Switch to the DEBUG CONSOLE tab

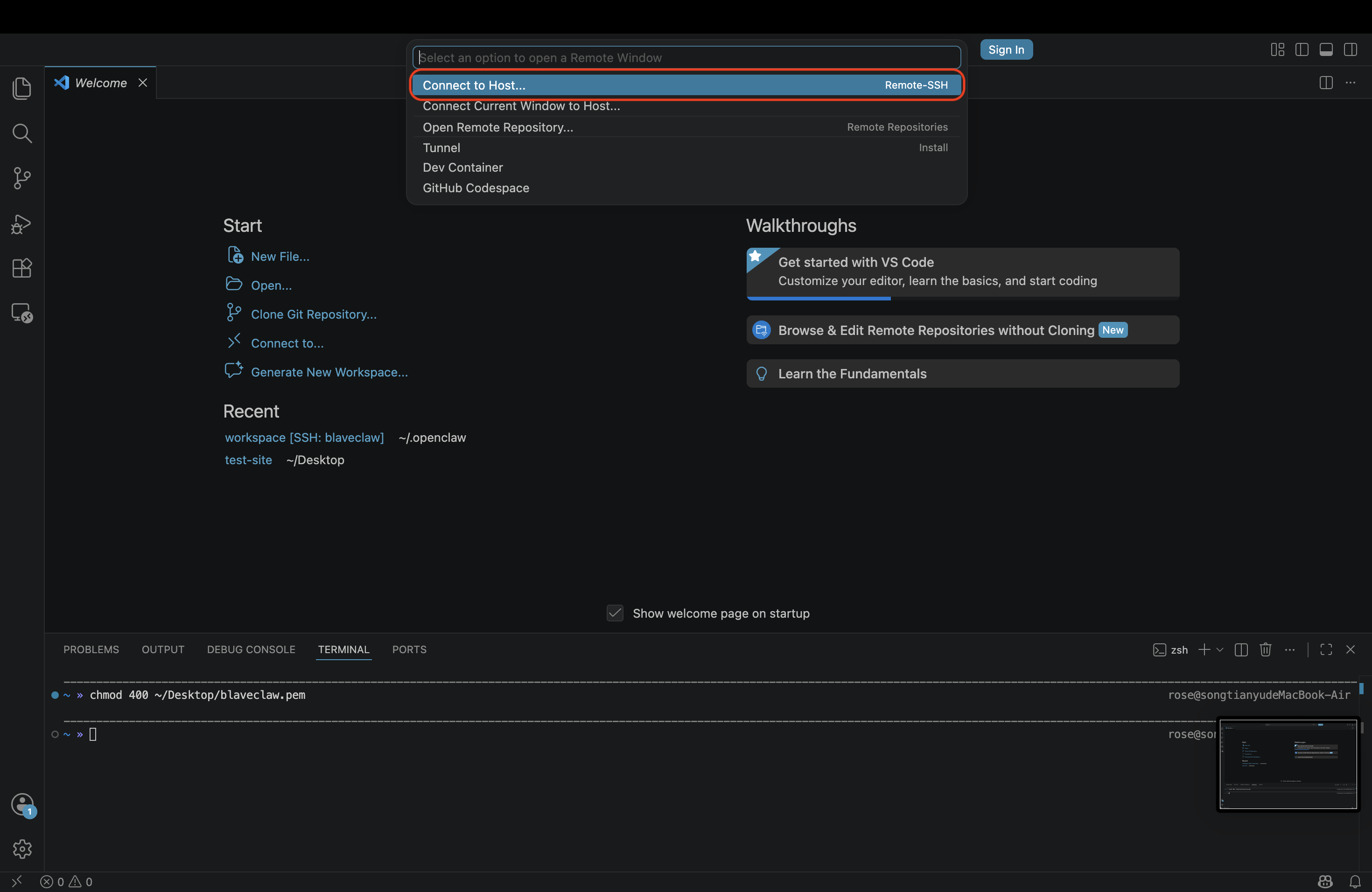(x=252, y=649)
